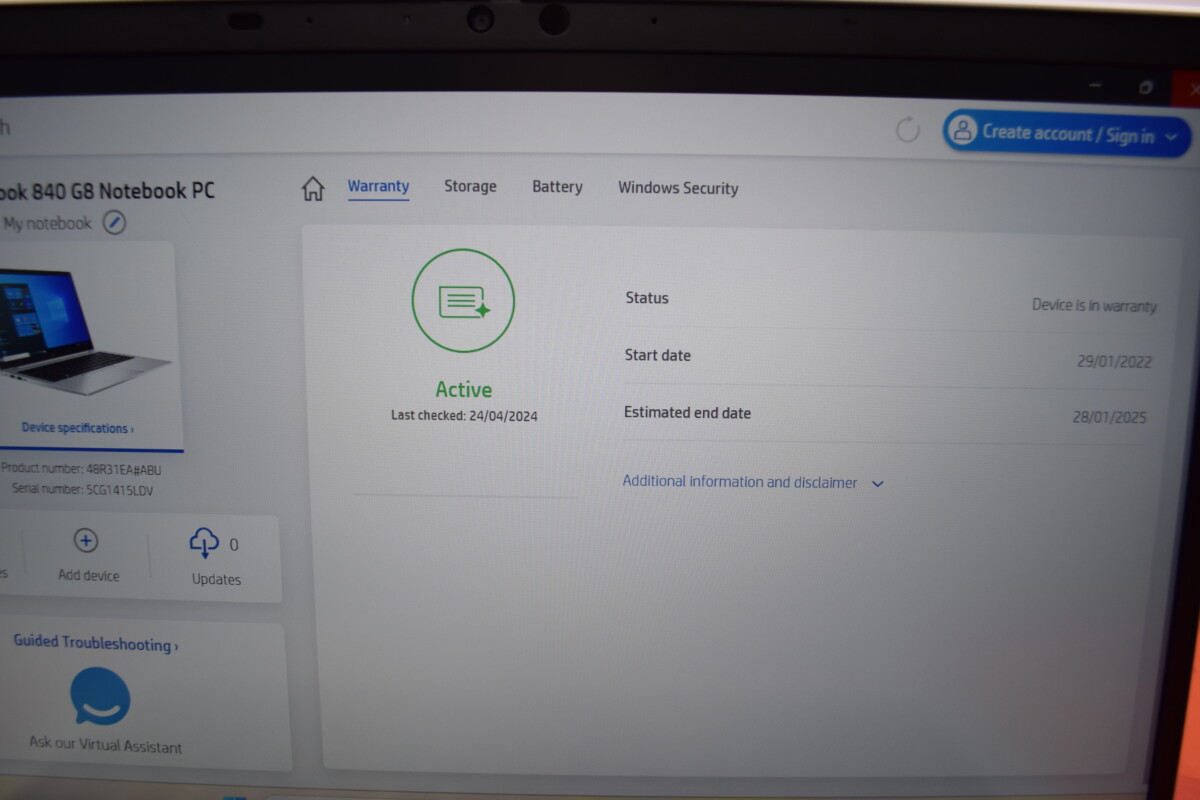This screenshot has height=800, width=1200.
Task: Click the 840 G8 Notebook PC title
Action: pyautogui.click(x=107, y=190)
